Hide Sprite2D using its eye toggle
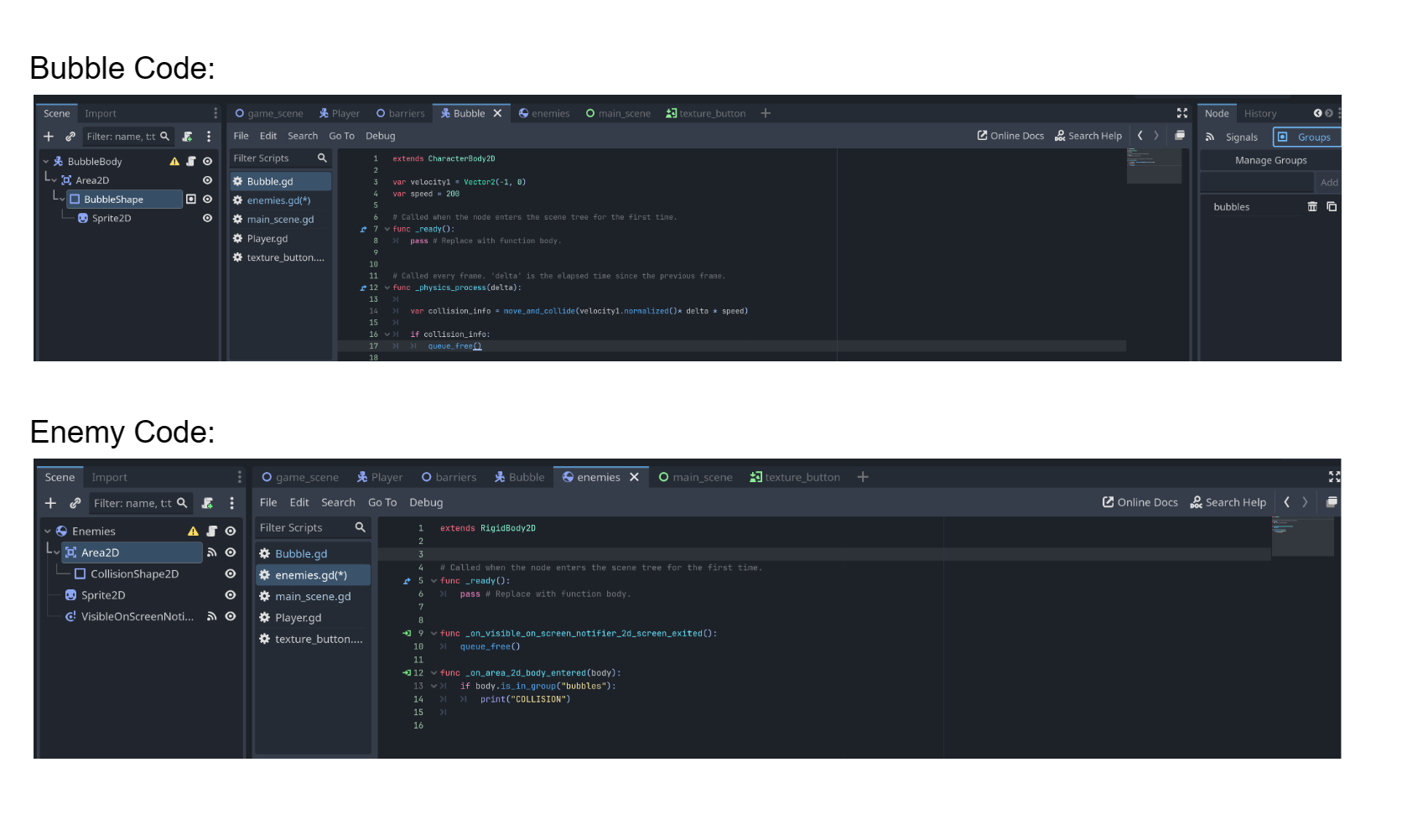Screen dimensions: 1402x840 click(207, 218)
